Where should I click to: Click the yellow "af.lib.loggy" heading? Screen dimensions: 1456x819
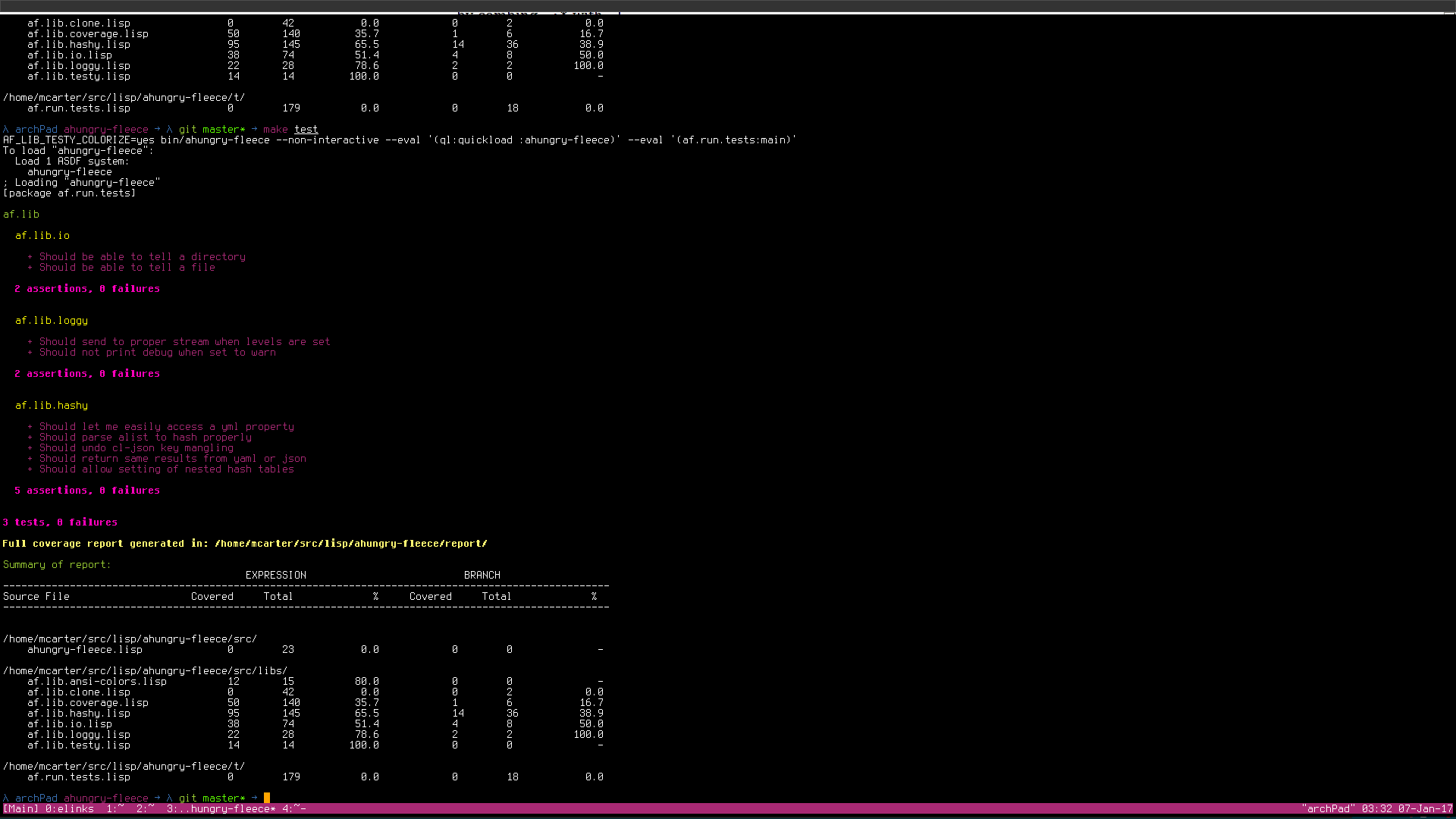point(51,321)
